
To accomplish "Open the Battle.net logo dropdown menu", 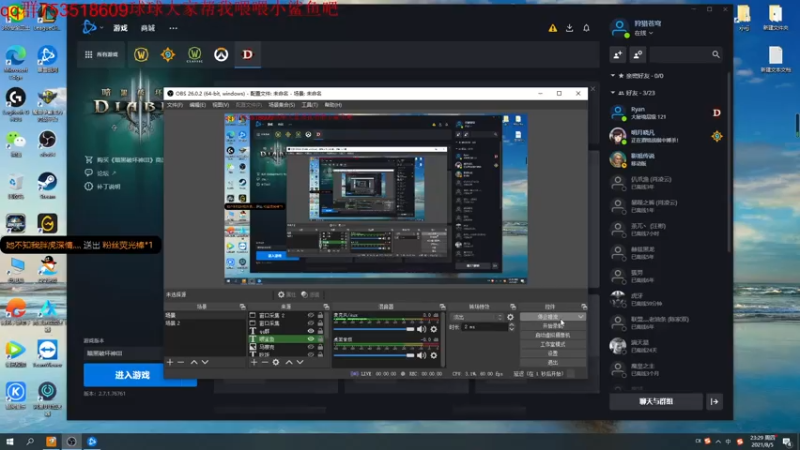I will click(92, 28).
